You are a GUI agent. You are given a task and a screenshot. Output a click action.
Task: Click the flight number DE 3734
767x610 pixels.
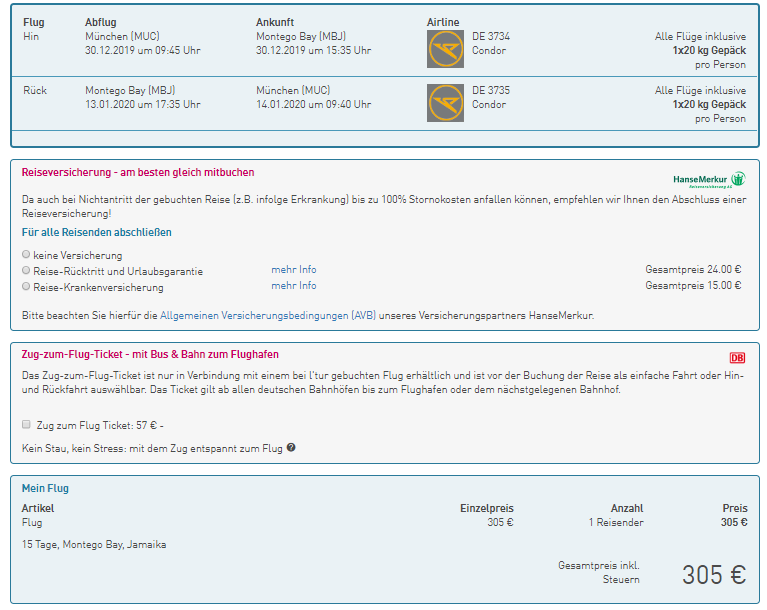pos(491,36)
